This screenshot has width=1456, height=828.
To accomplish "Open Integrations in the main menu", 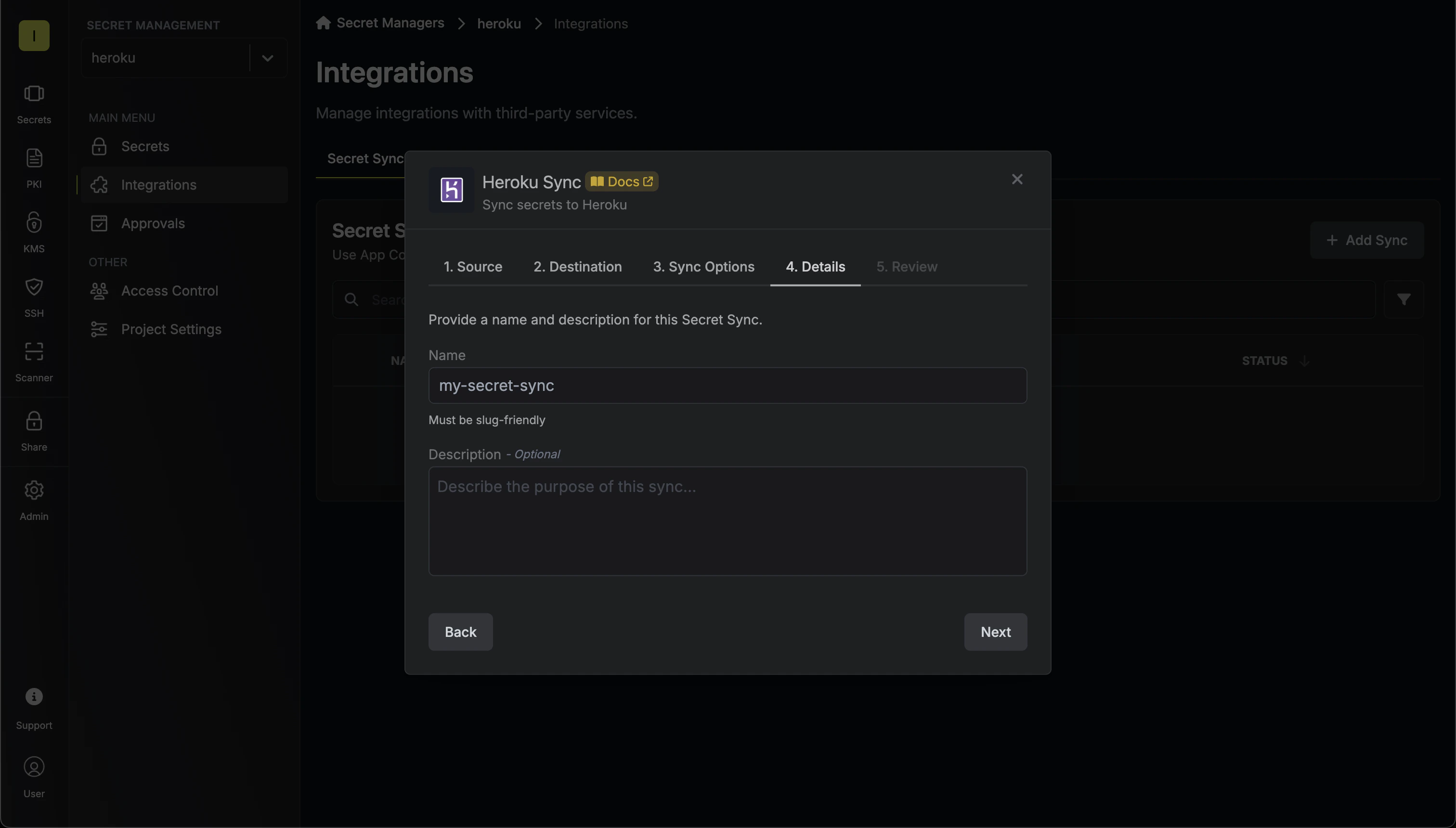I will [184, 185].
